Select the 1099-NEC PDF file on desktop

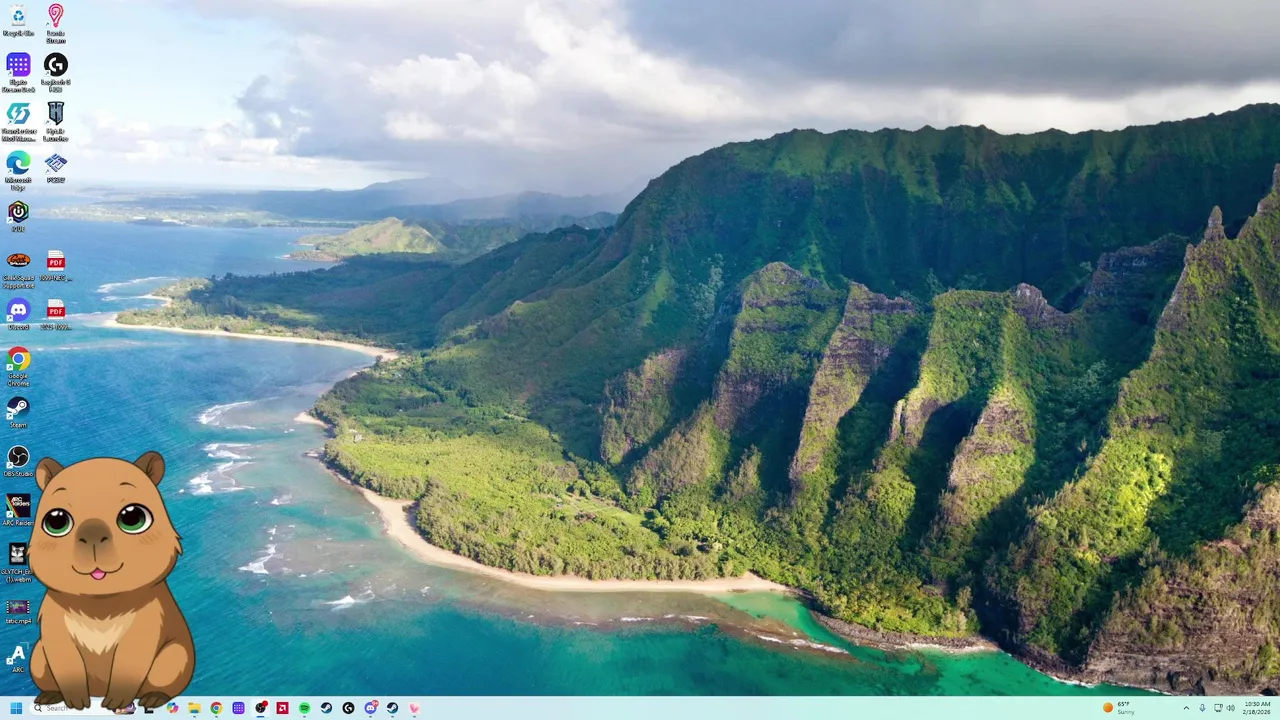(55, 265)
